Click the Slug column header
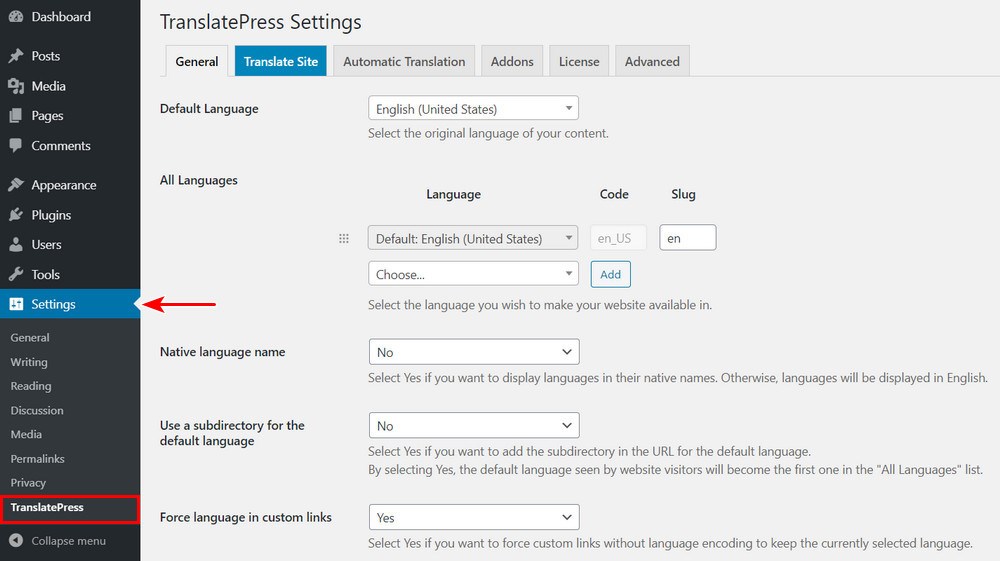 tap(683, 194)
